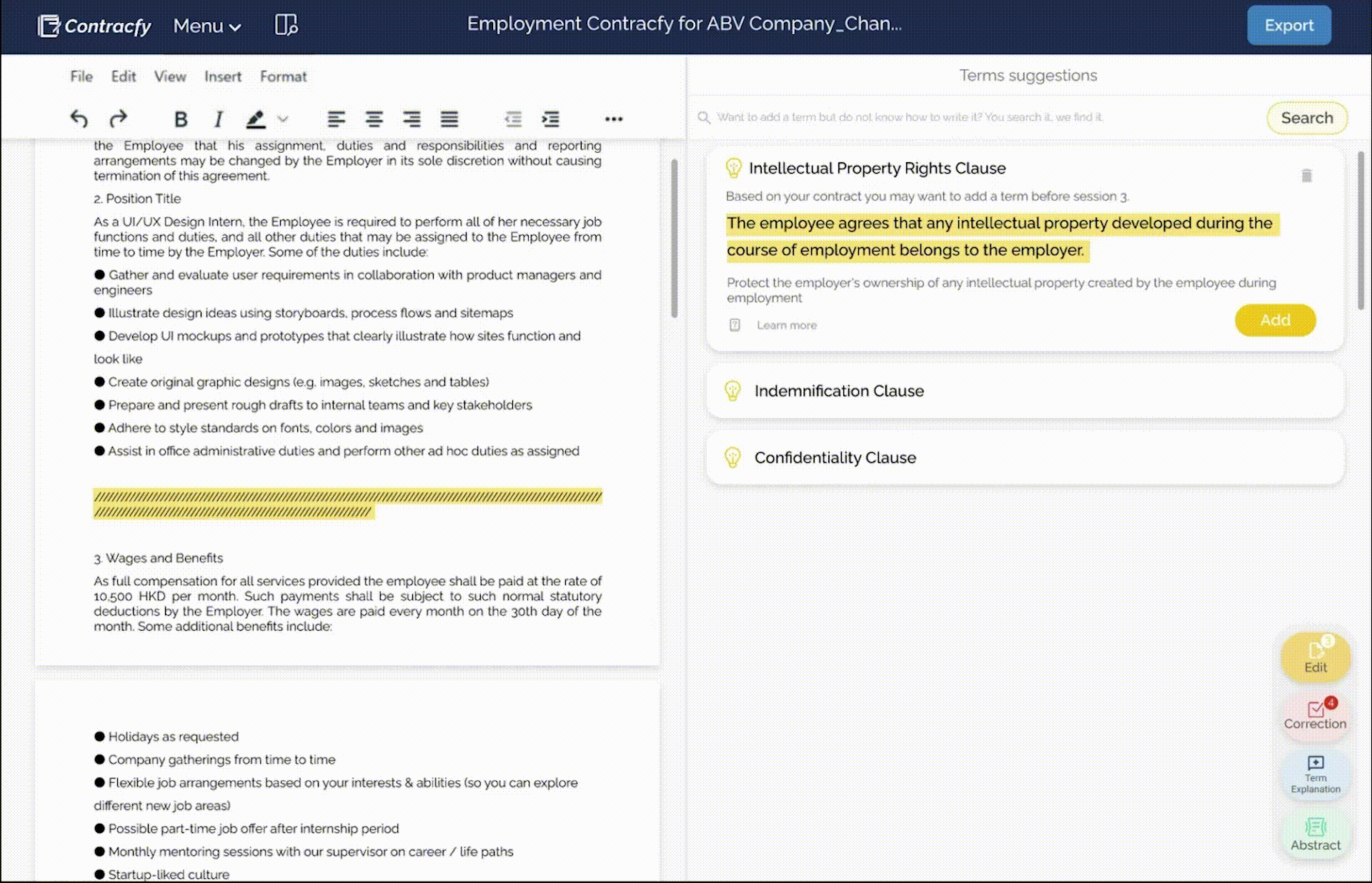
Task: Toggle the side panel layout icon
Action: (x=286, y=25)
